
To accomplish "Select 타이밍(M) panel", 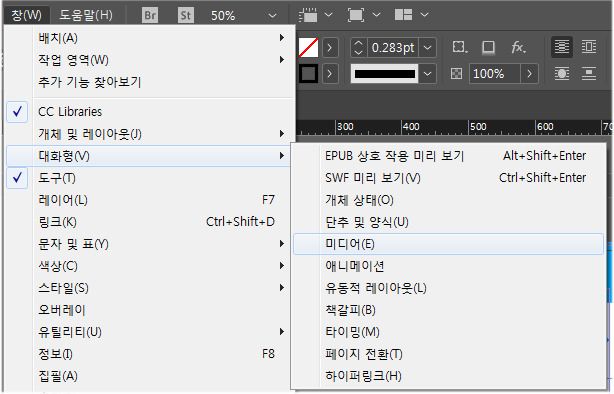I will pyautogui.click(x=449, y=332).
